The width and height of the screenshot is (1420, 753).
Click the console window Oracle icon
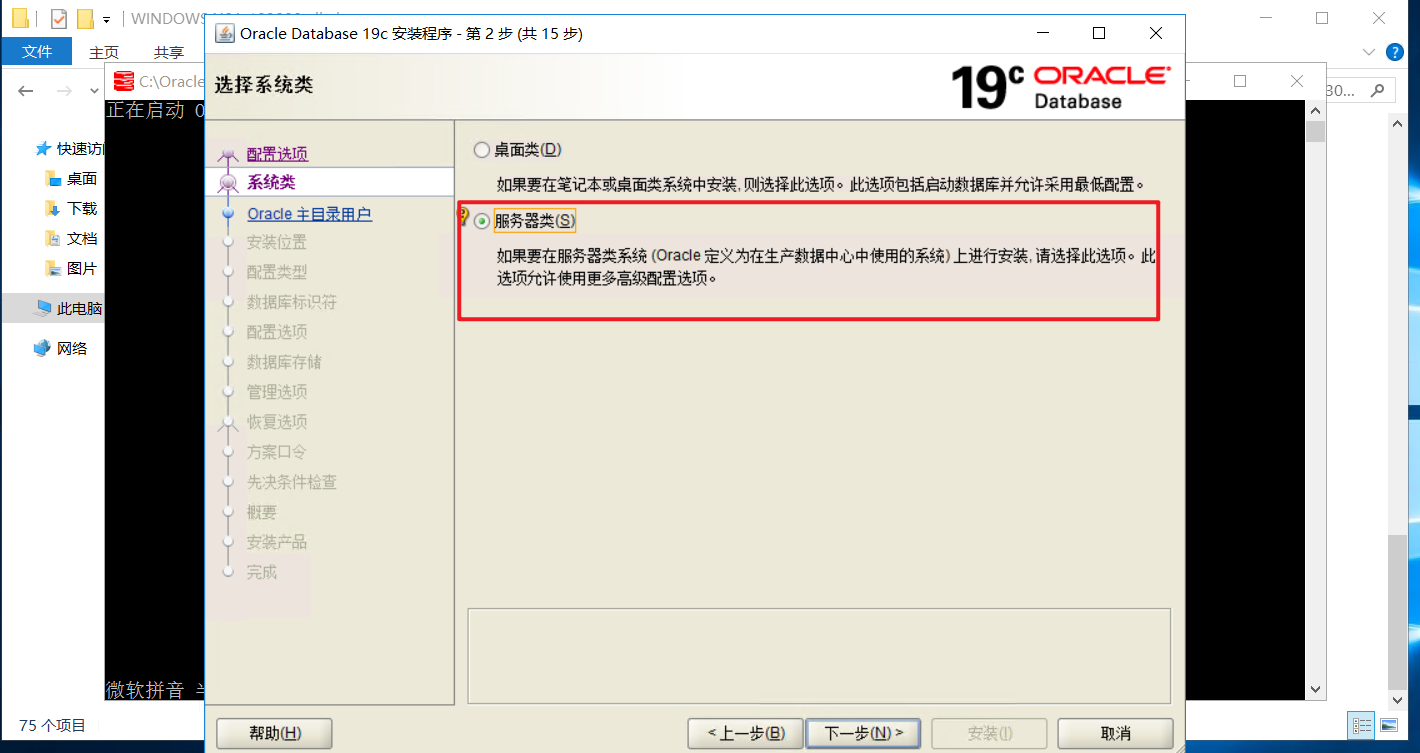[x=124, y=81]
